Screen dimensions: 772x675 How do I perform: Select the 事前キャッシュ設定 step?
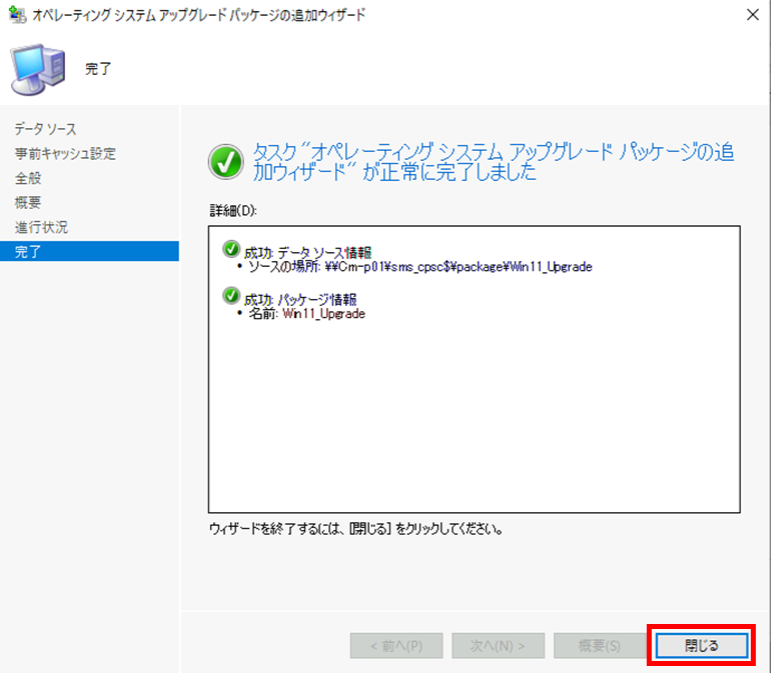pyautogui.click(x=65, y=154)
